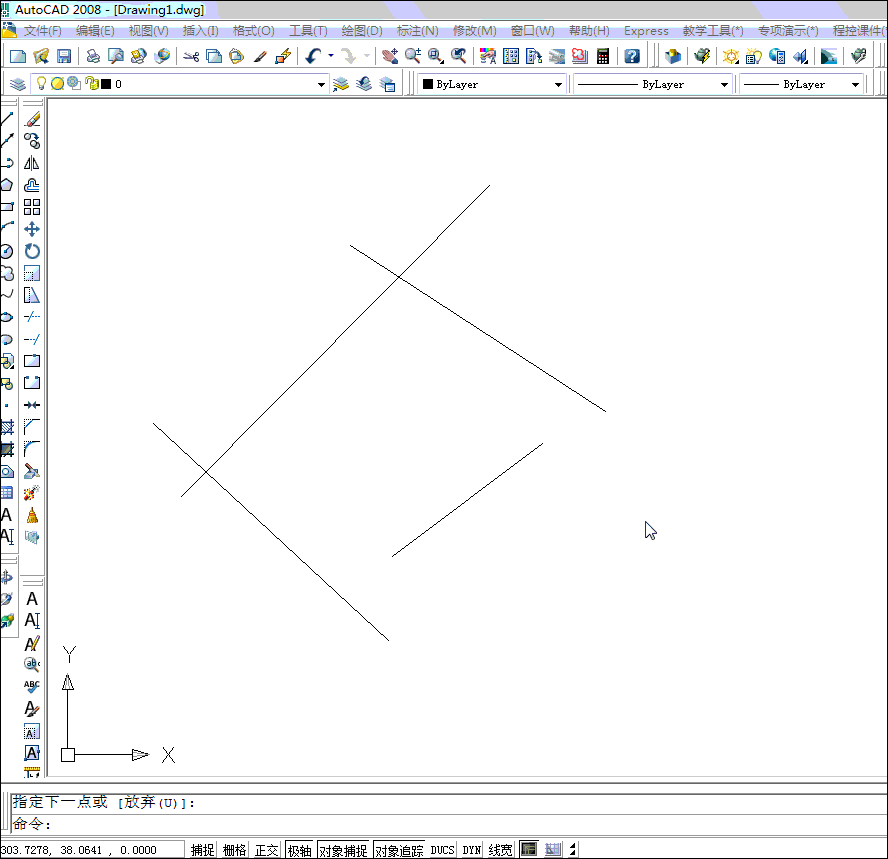Screen dimensions: 888x859
Task: Click the Save icon in toolbar
Action: [64, 56]
